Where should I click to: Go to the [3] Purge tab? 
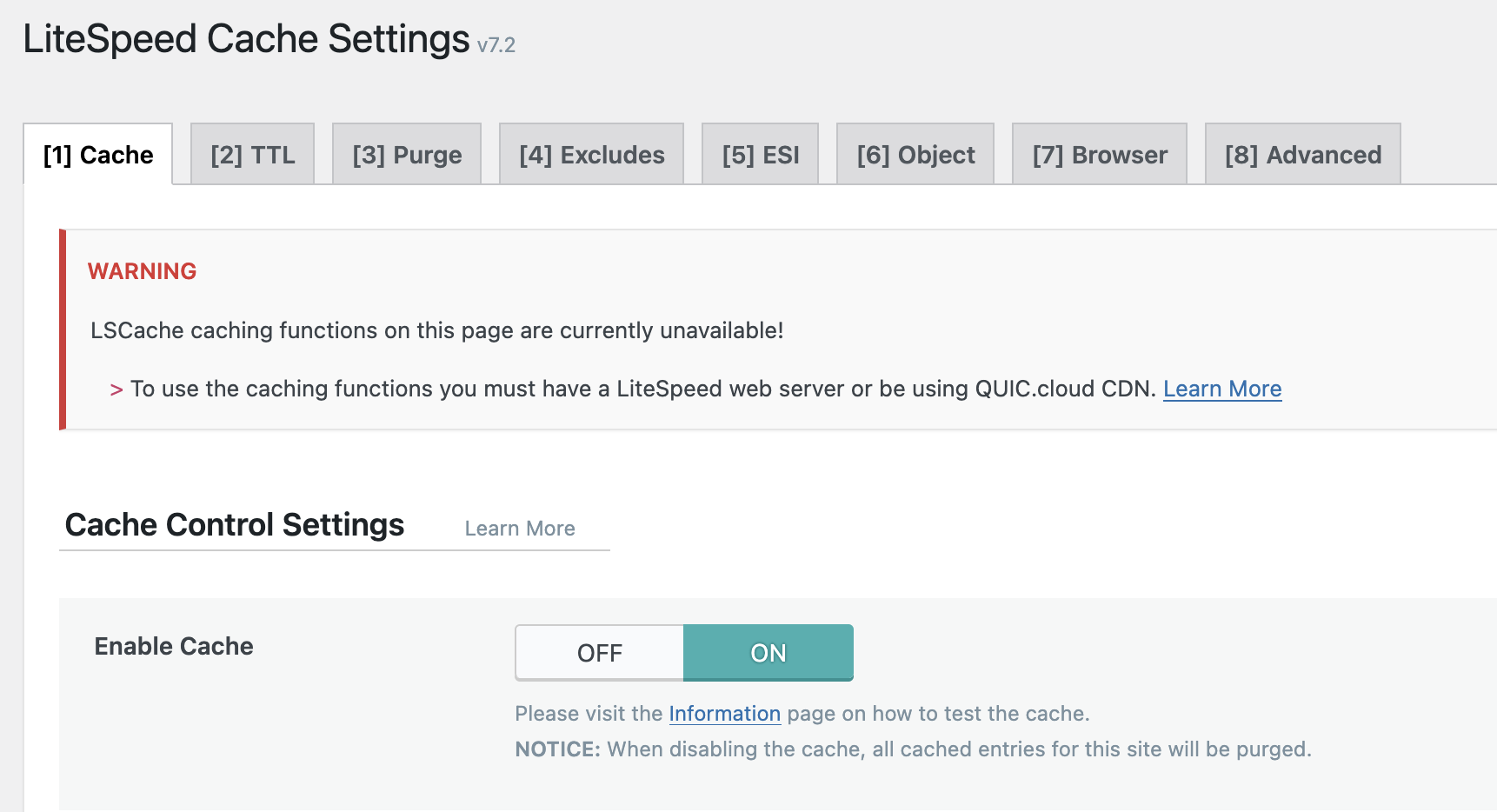[407, 155]
